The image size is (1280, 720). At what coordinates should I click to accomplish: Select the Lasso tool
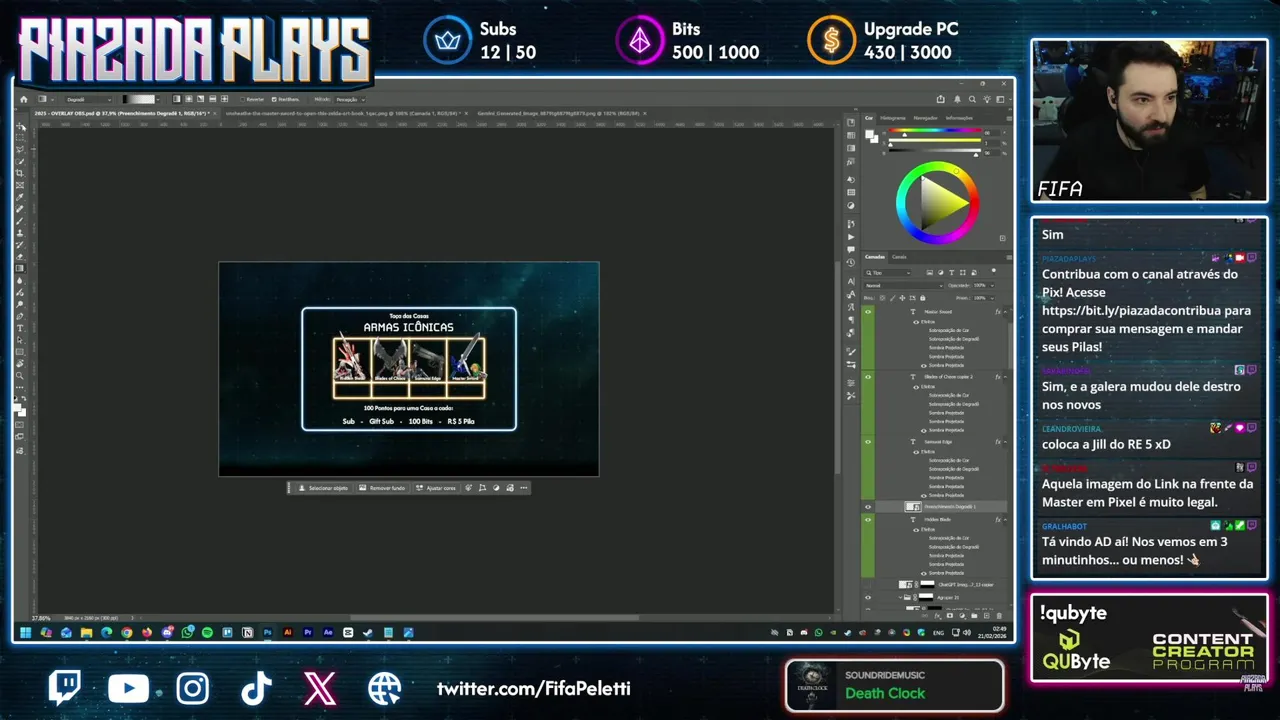pyautogui.click(x=20, y=150)
